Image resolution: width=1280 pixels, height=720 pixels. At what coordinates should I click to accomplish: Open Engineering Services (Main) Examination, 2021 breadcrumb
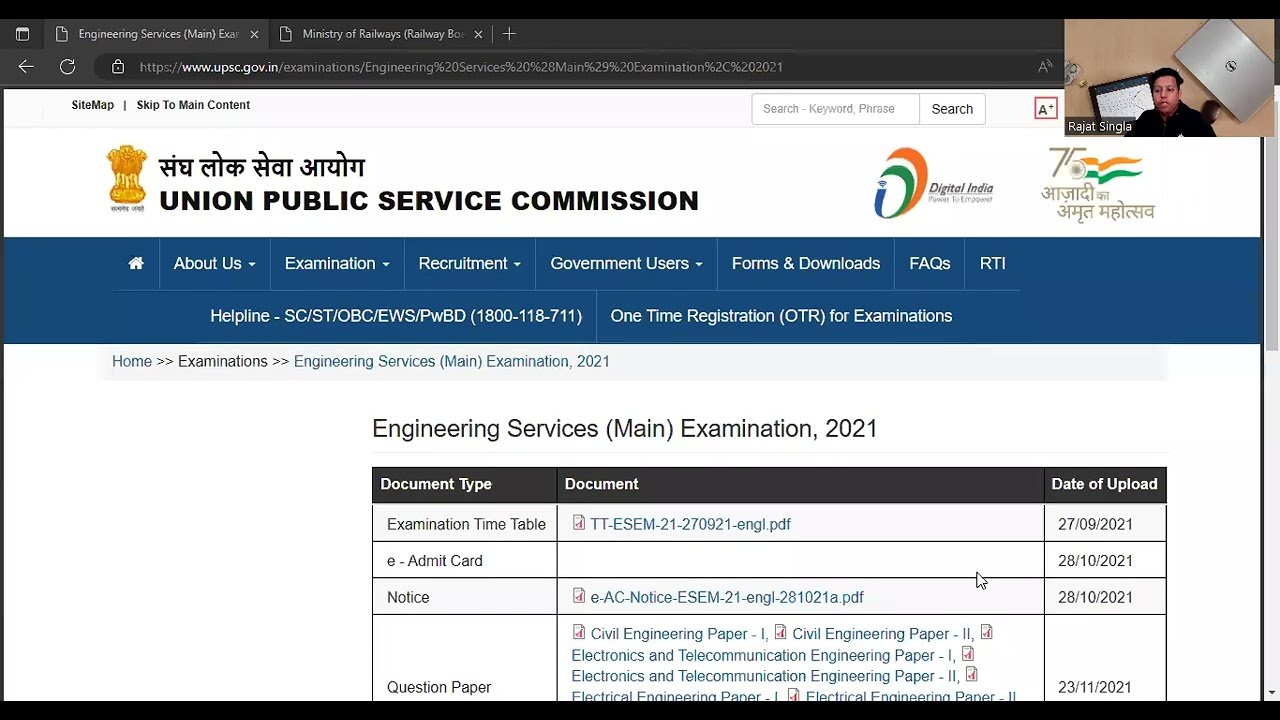[x=452, y=361]
